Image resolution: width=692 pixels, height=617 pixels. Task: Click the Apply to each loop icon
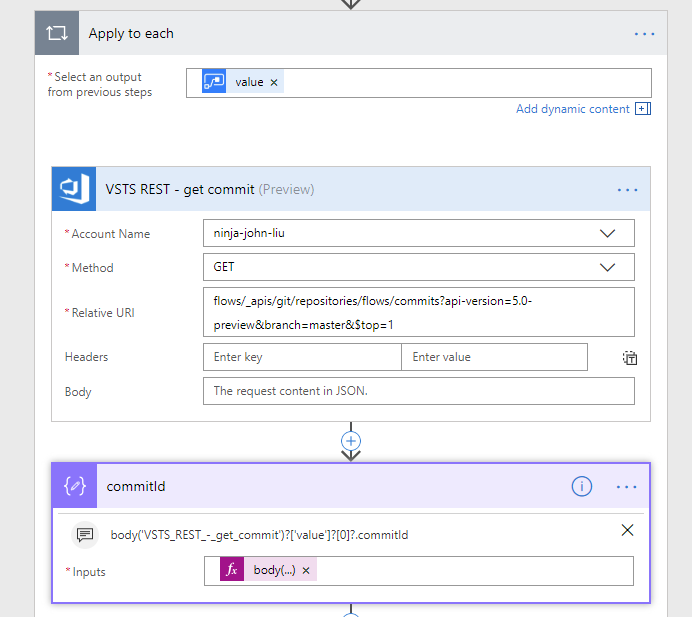[x=56, y=33]
